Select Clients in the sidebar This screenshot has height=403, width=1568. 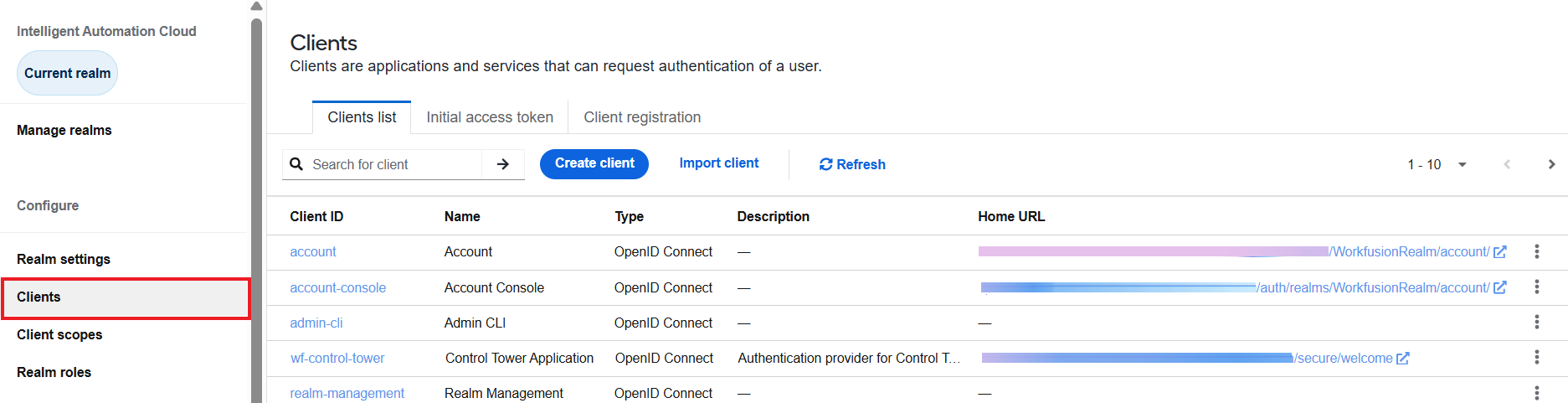126,298
